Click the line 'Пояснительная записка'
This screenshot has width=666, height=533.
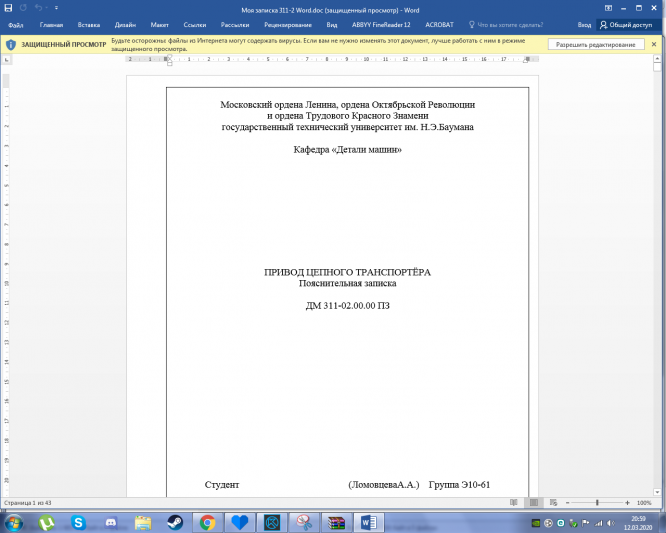tap(347, 283)
